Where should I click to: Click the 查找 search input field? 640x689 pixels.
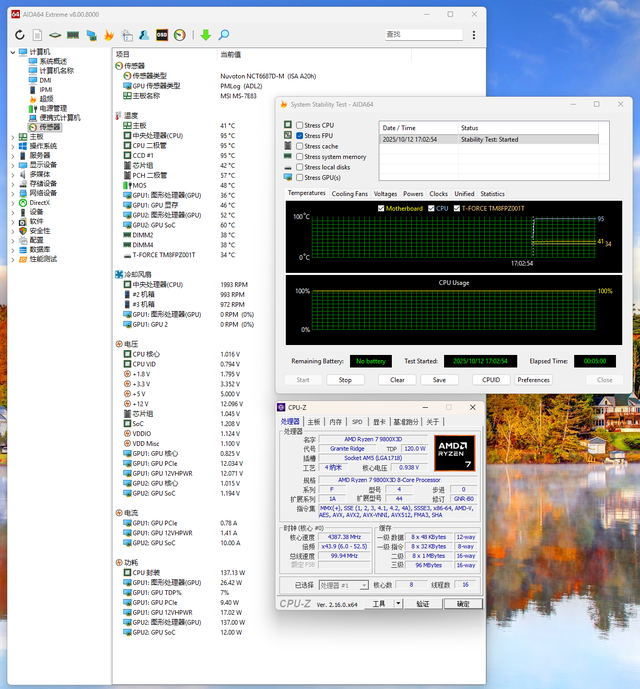pos(424,34)
